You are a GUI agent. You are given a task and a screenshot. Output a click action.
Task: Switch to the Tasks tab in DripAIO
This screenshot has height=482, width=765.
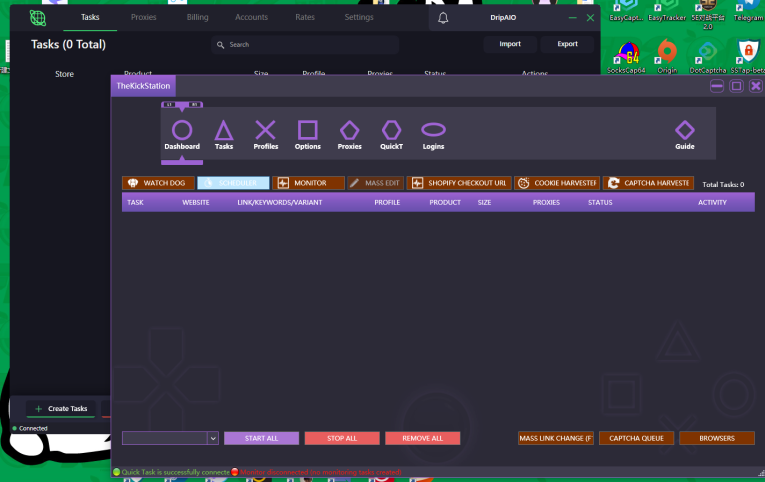click(90, 17)
